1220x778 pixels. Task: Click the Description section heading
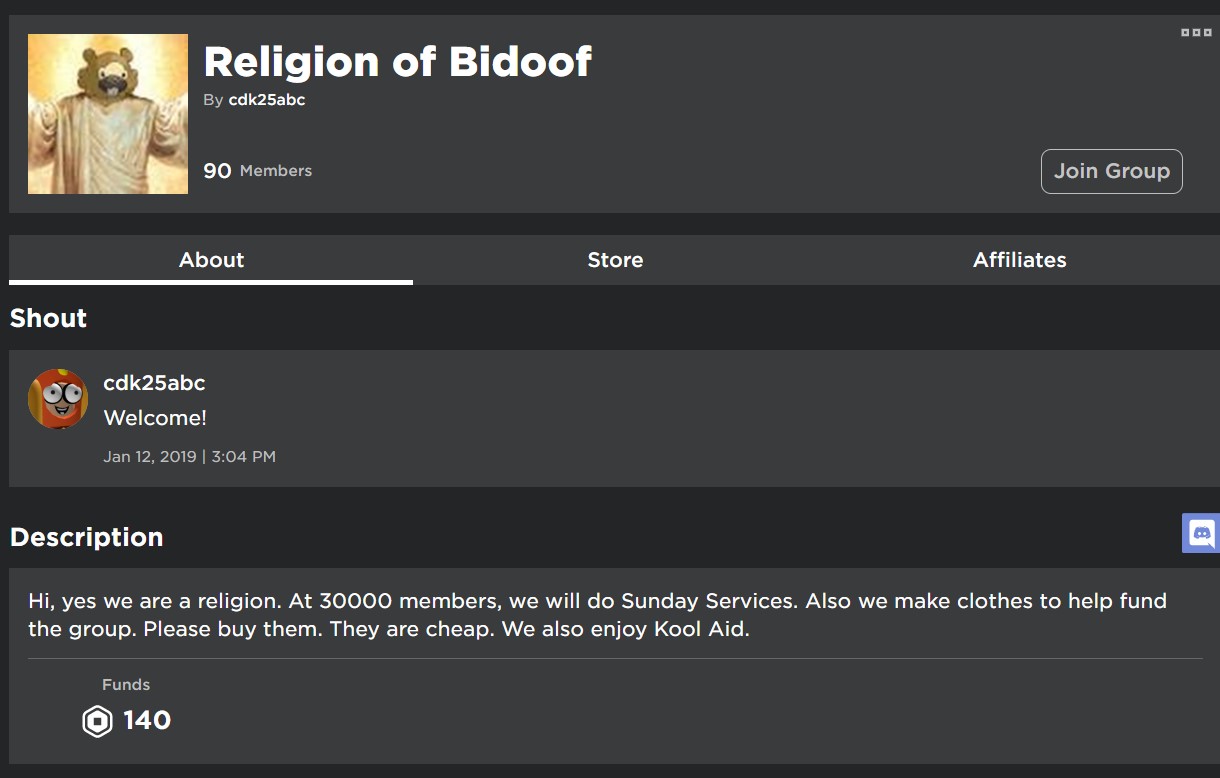pos(86,537)
